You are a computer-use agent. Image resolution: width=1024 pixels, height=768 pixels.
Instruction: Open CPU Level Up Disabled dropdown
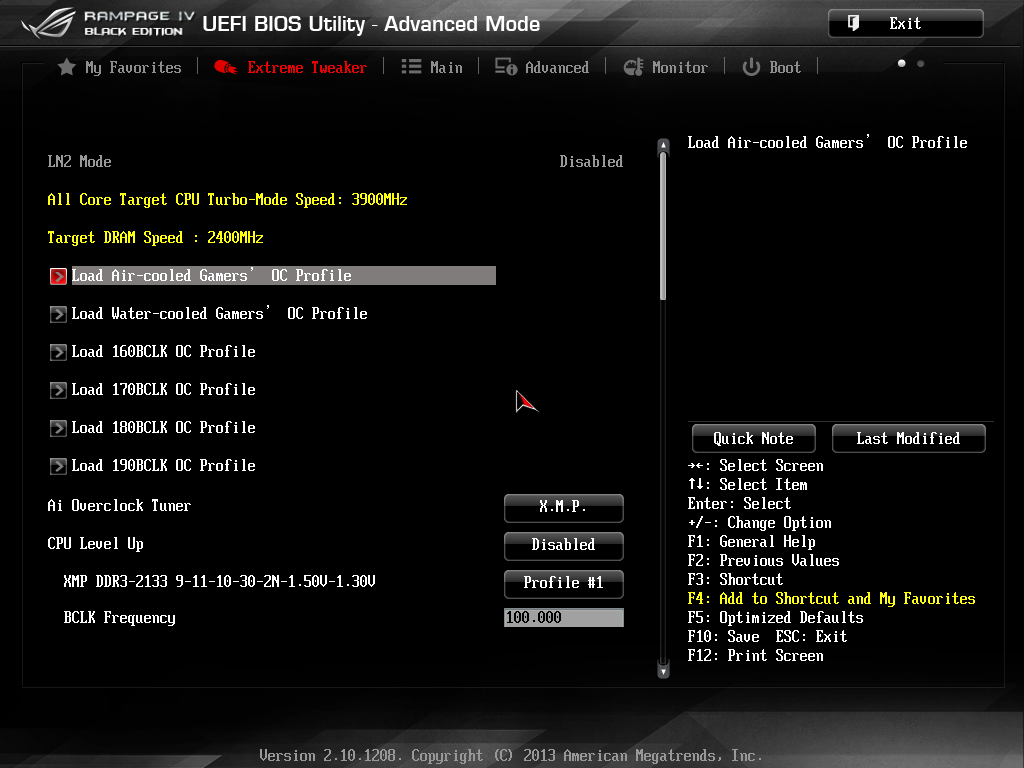(563, 545)
